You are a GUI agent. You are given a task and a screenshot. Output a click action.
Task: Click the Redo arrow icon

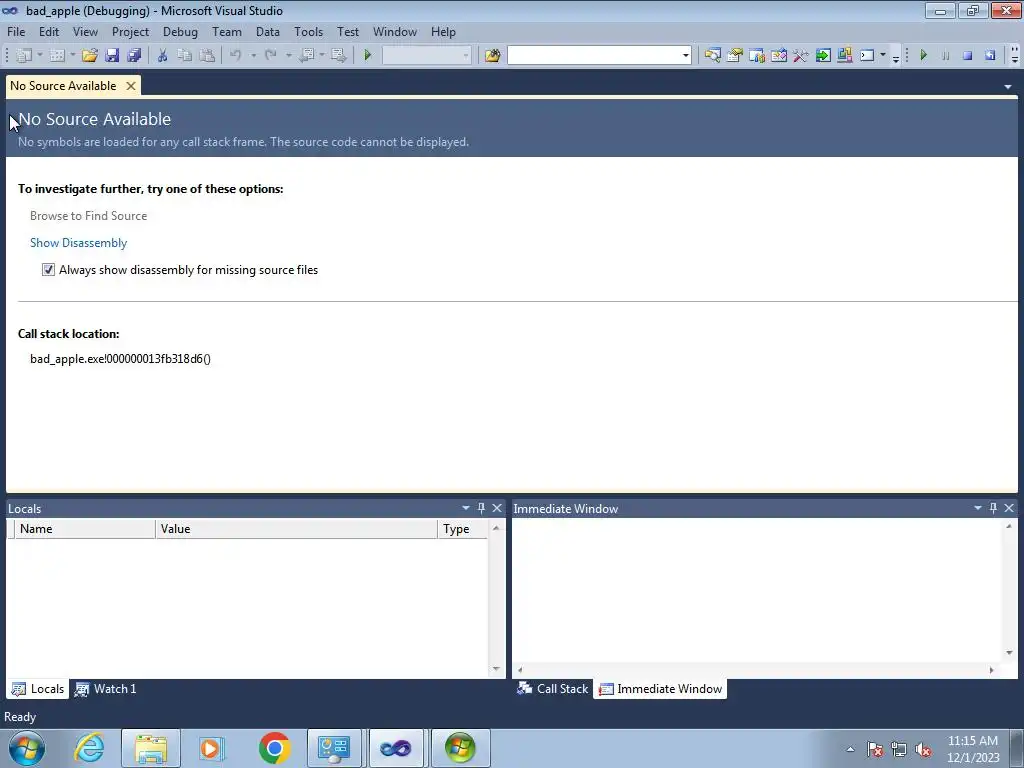(270, 56)
